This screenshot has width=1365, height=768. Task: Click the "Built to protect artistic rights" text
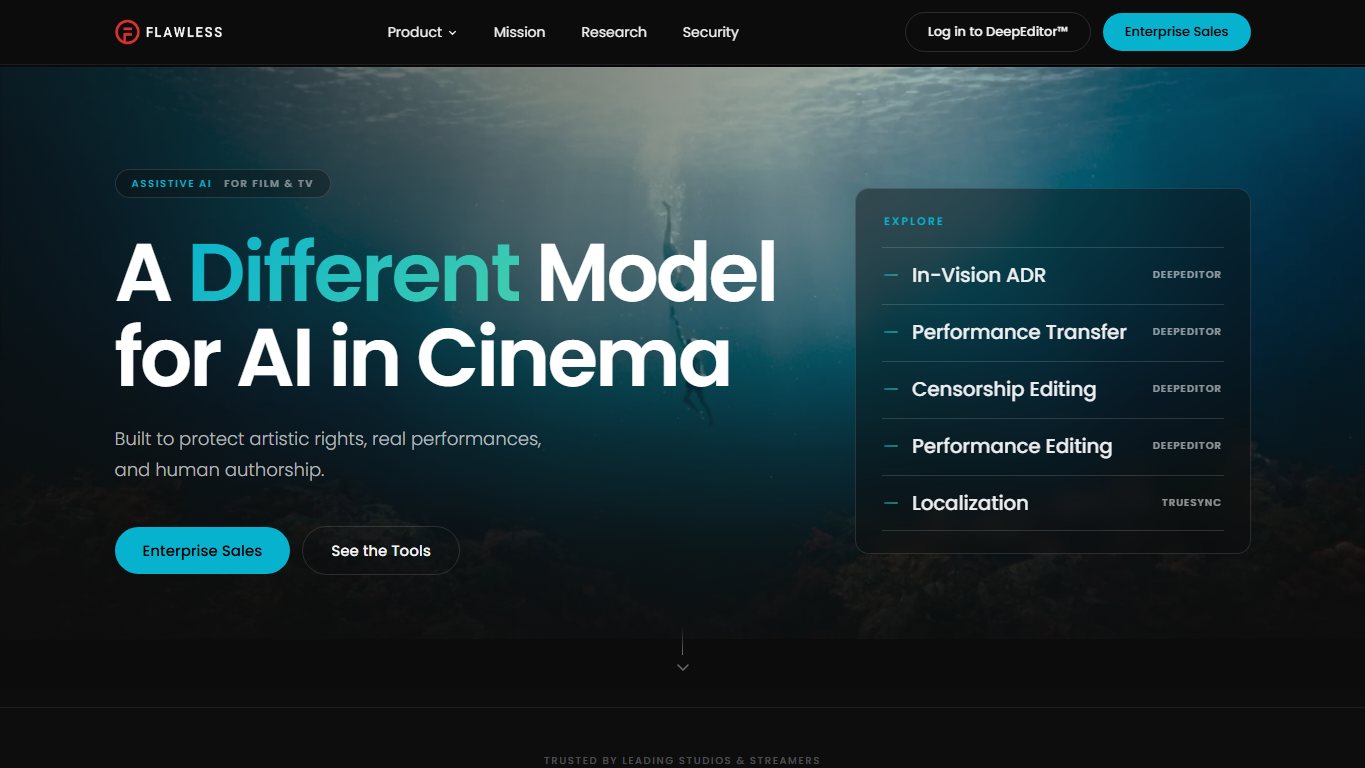328,454
